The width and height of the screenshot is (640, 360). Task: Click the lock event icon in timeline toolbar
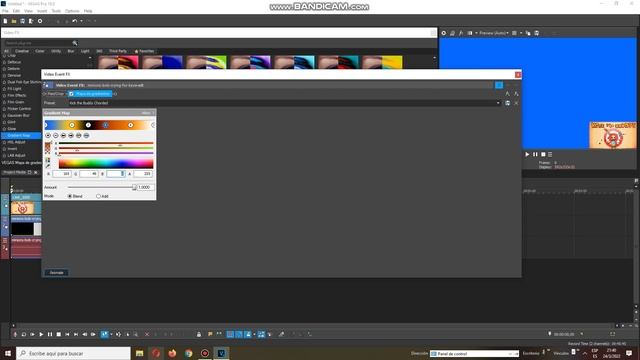point(199,334)
